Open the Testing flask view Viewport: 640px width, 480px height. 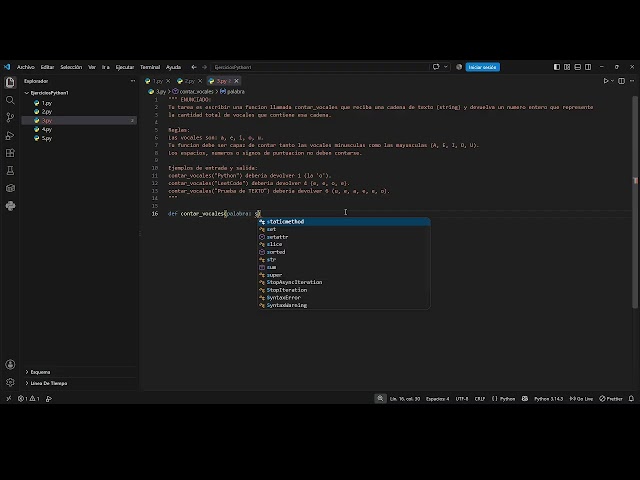pyautogui.click(x=10, y=170)
